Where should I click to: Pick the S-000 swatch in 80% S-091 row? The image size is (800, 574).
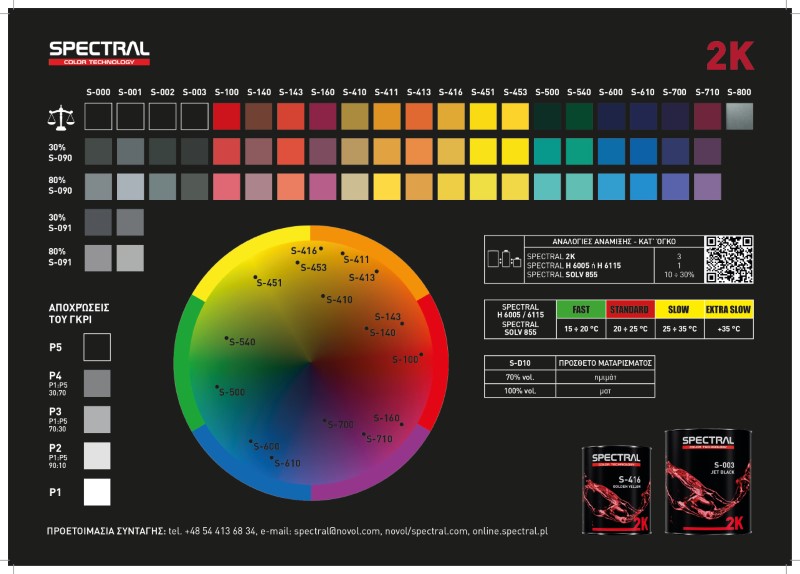(x=98, y=258)
